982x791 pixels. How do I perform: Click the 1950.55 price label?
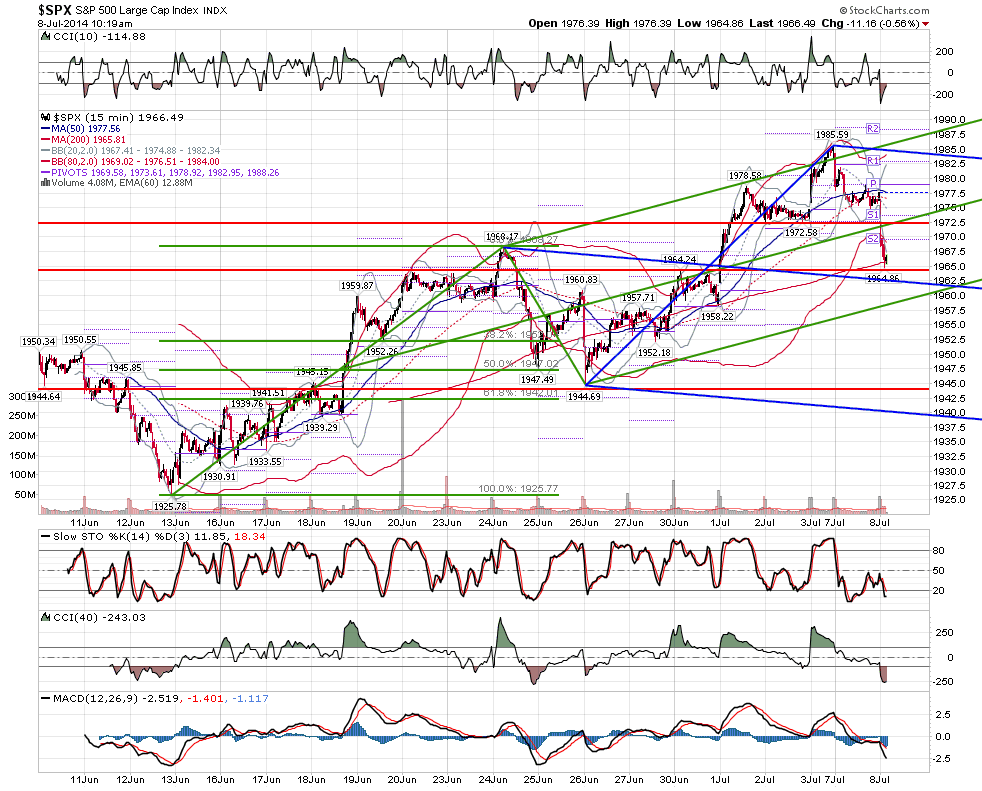(x=80, y=339)
